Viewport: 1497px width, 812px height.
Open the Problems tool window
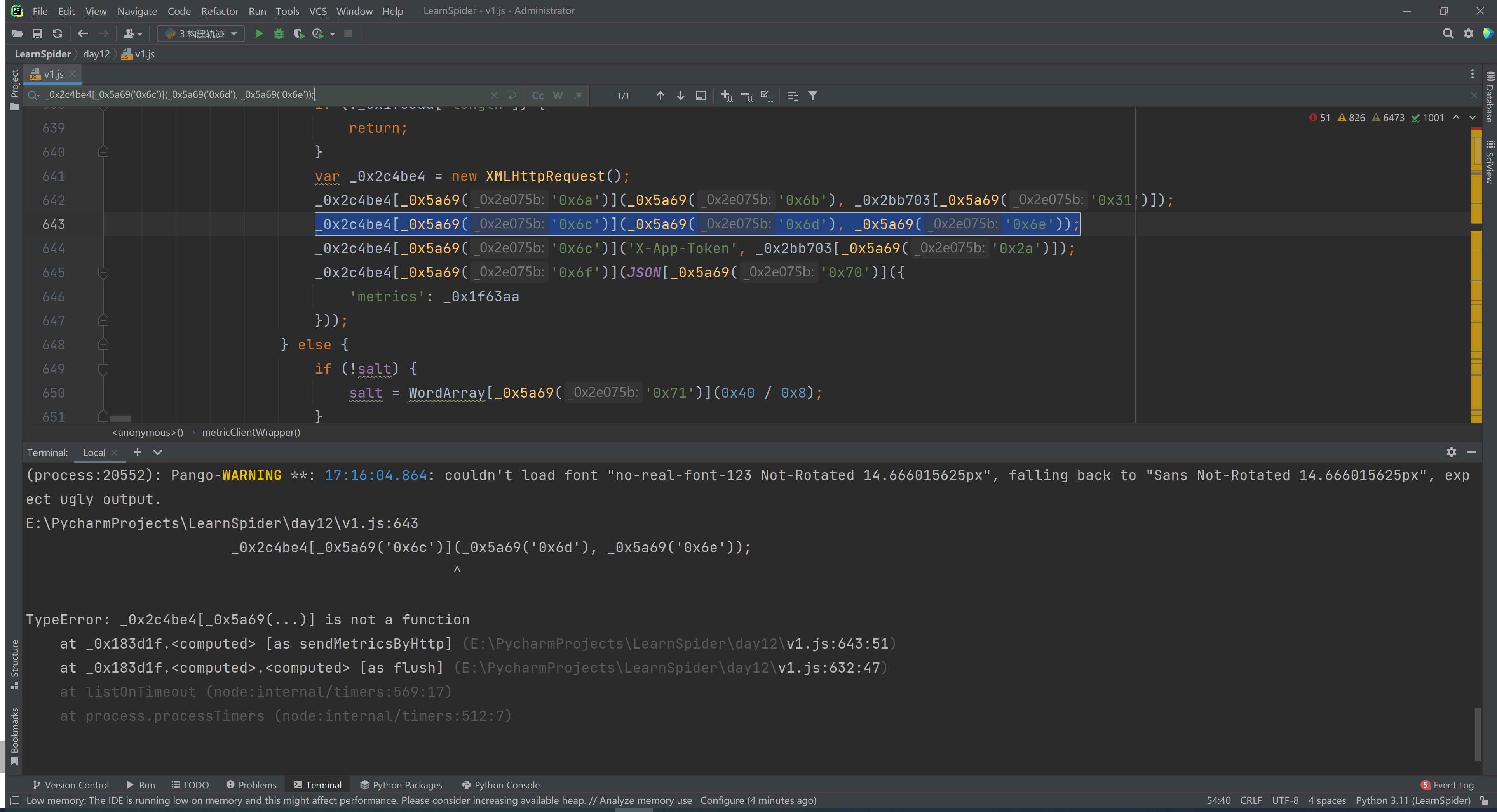[251, 785]
